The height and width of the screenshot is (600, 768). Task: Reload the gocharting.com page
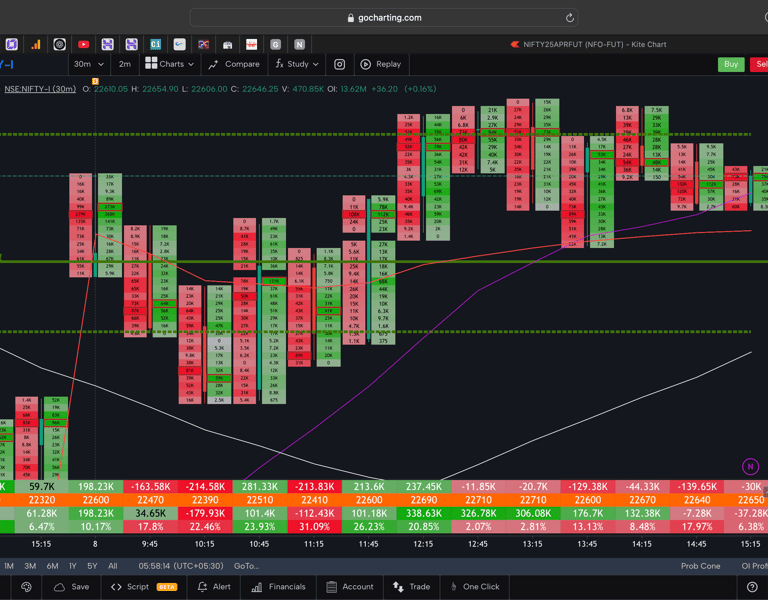(569, 18)
